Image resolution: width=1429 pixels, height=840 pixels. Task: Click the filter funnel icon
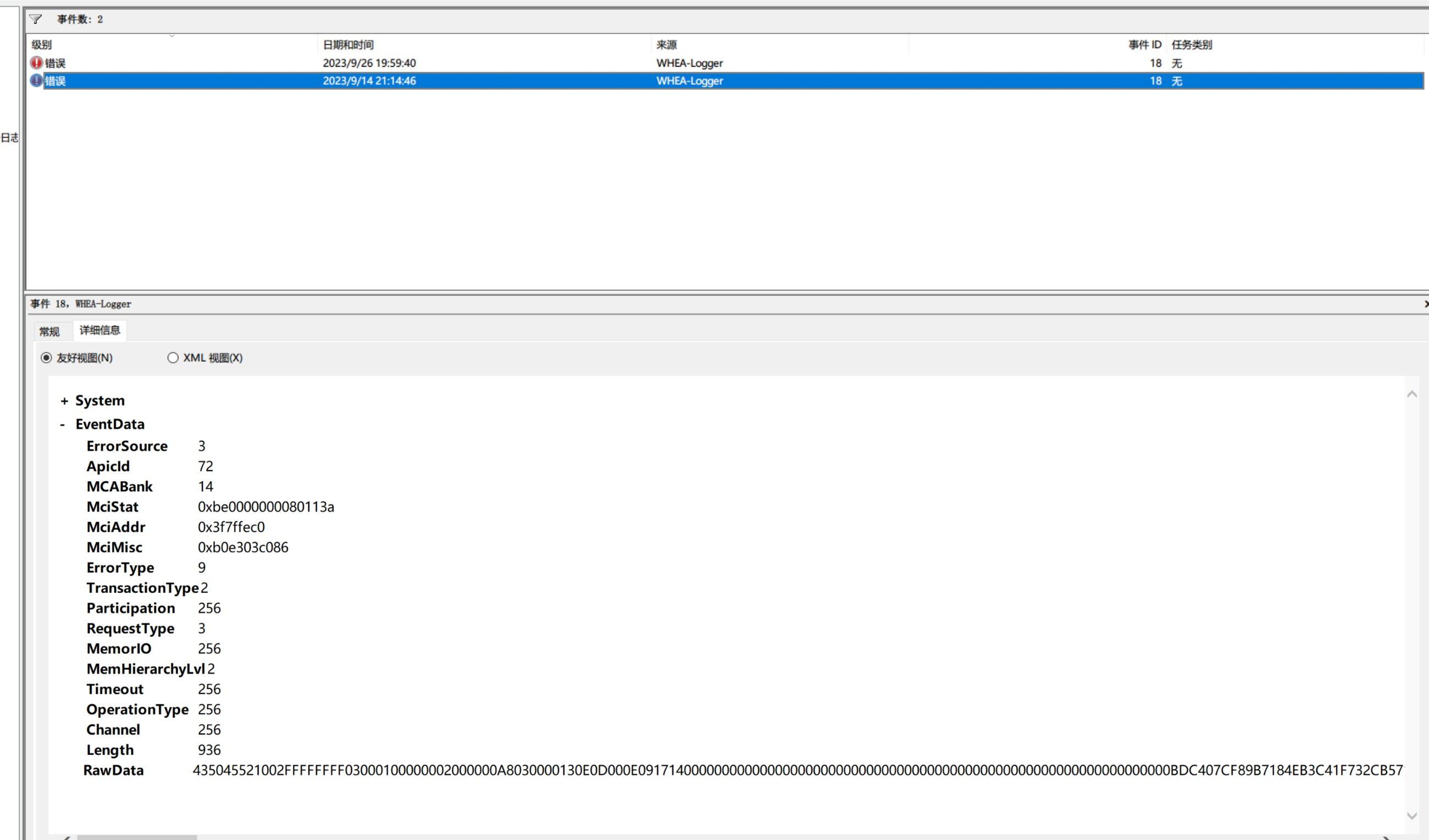(x=36, y=20)
